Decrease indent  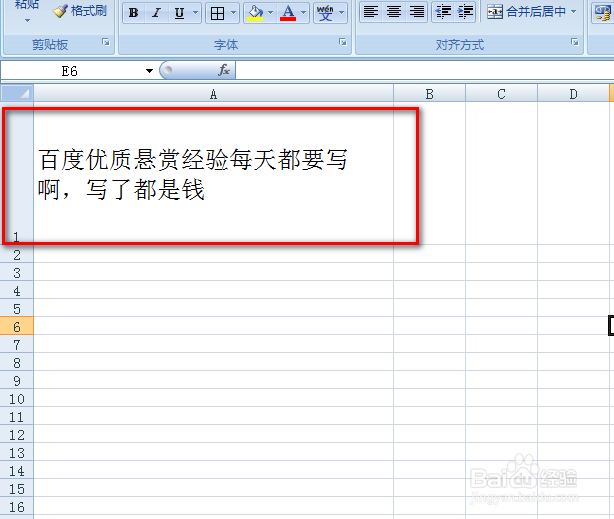point(443,12)
